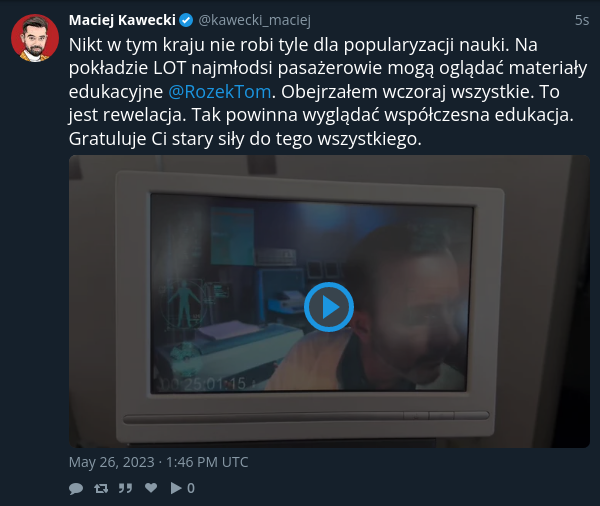Click the tweet text body
Image resolution: width=600 pixels, height=506 pixels.
coord(328,92)
